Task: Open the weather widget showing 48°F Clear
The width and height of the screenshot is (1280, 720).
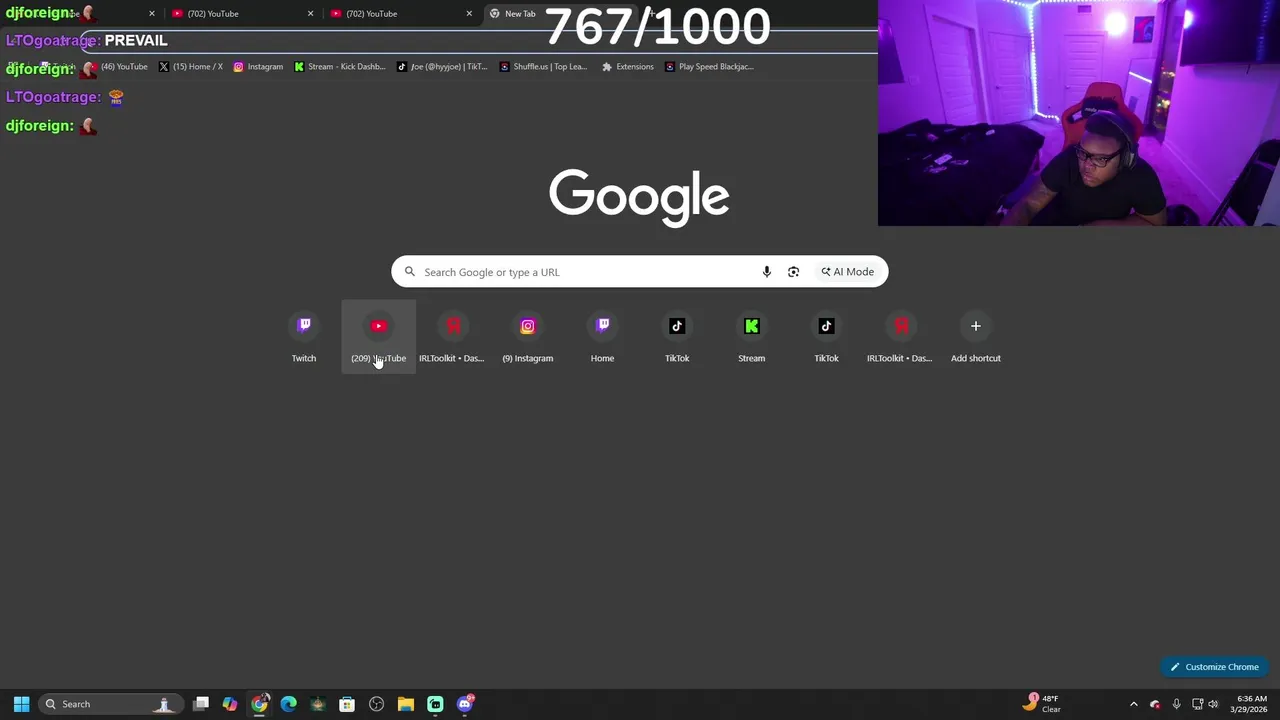Action: (1042, 704)
